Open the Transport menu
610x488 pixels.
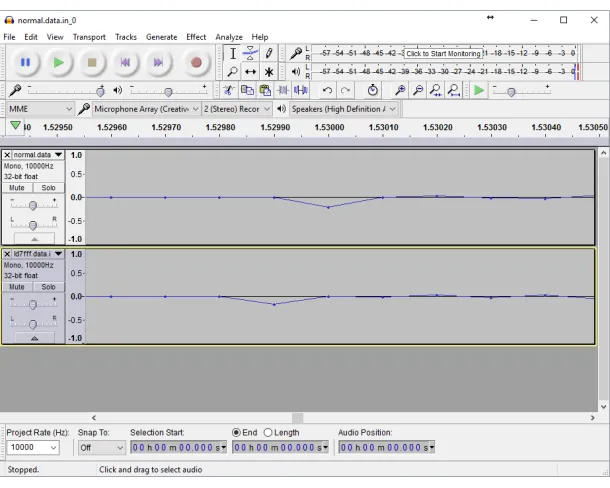click(89, 37)
